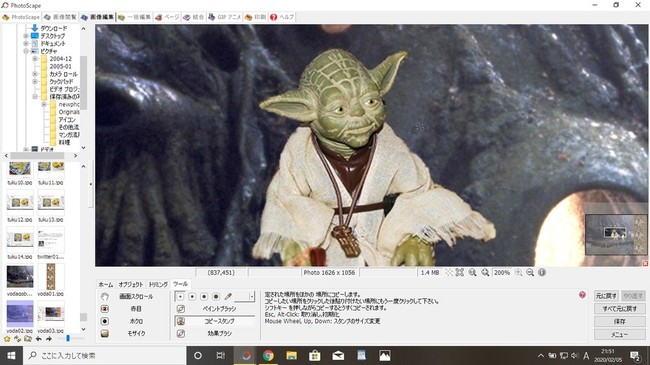This screenshot has height=365, width=650.
Task: Open the 一括編集 batch editor tab
Action: tap(134, 17)
